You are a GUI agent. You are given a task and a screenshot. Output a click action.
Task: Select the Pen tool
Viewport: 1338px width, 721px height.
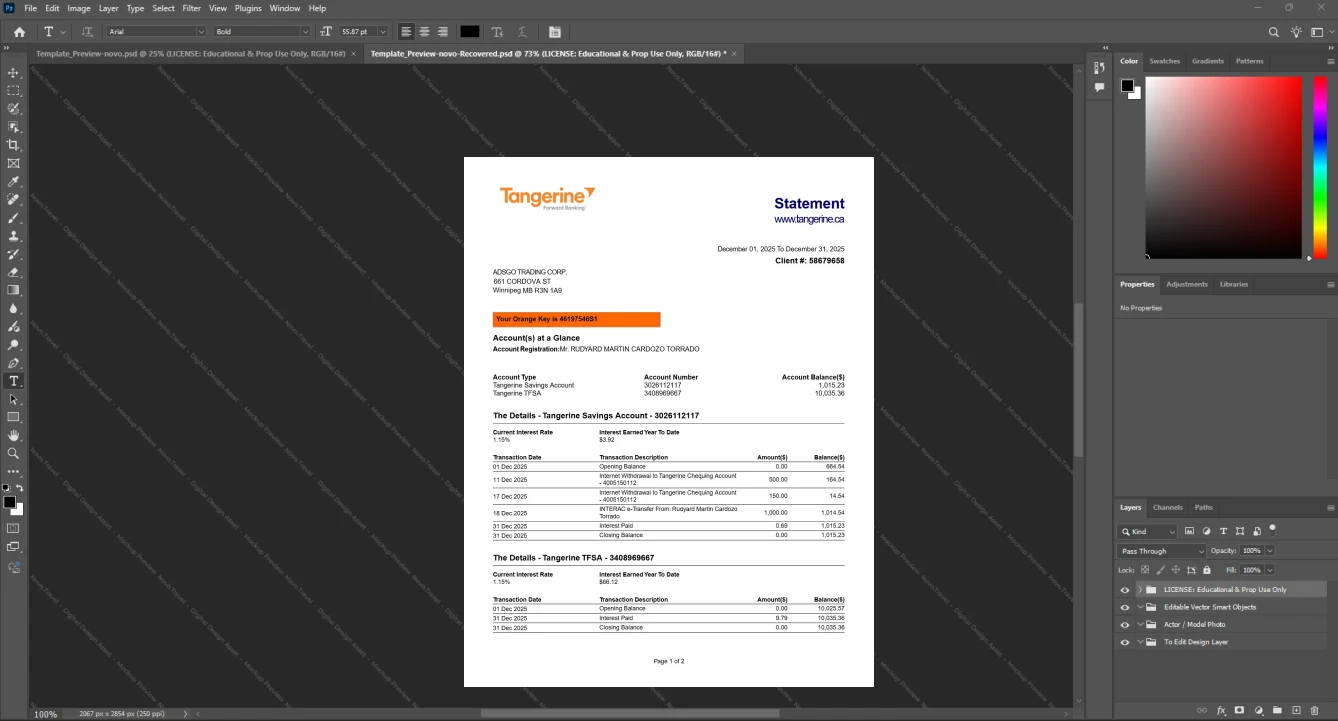(x=13, y=363)
